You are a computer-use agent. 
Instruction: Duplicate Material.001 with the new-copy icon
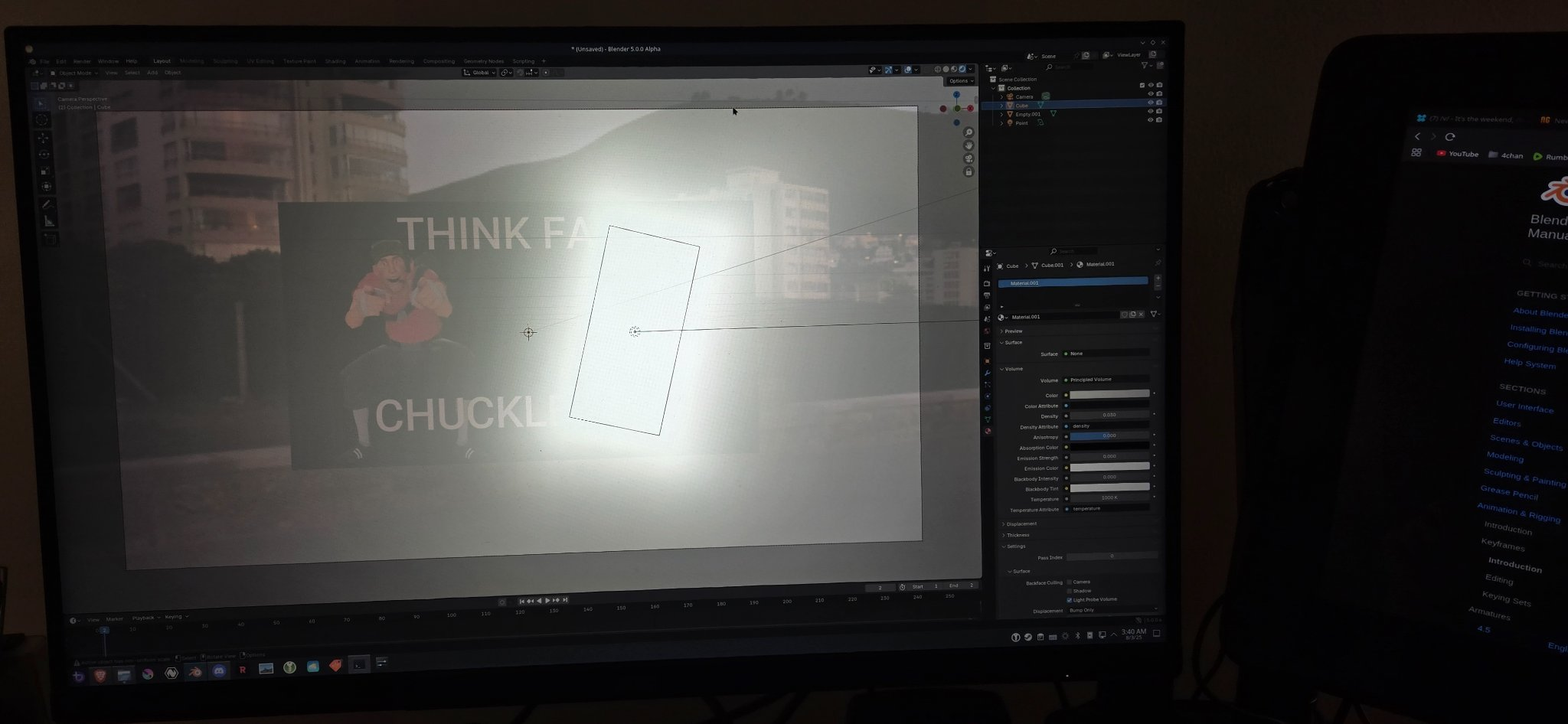(1132, 315)
